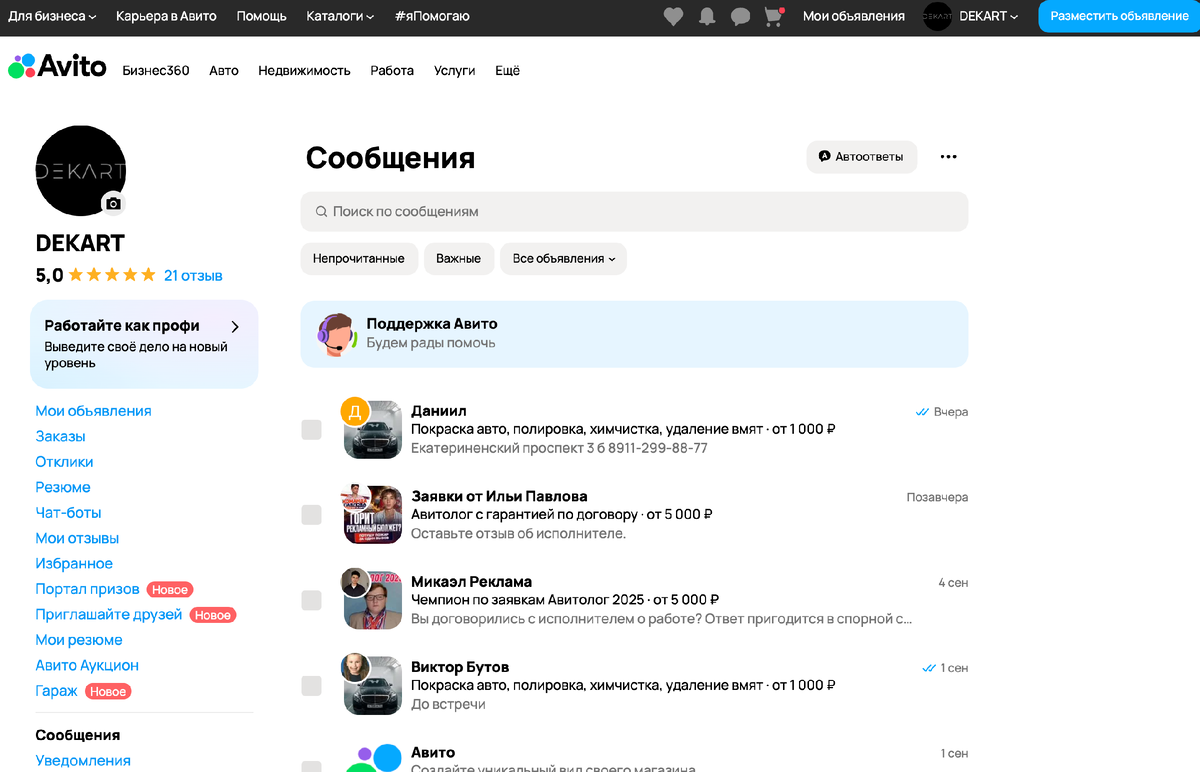The width and height of the screenshot is (1200, 772).
Task: Click the camera icon on DEKART profile photo
Action: (x=113, y=203)
